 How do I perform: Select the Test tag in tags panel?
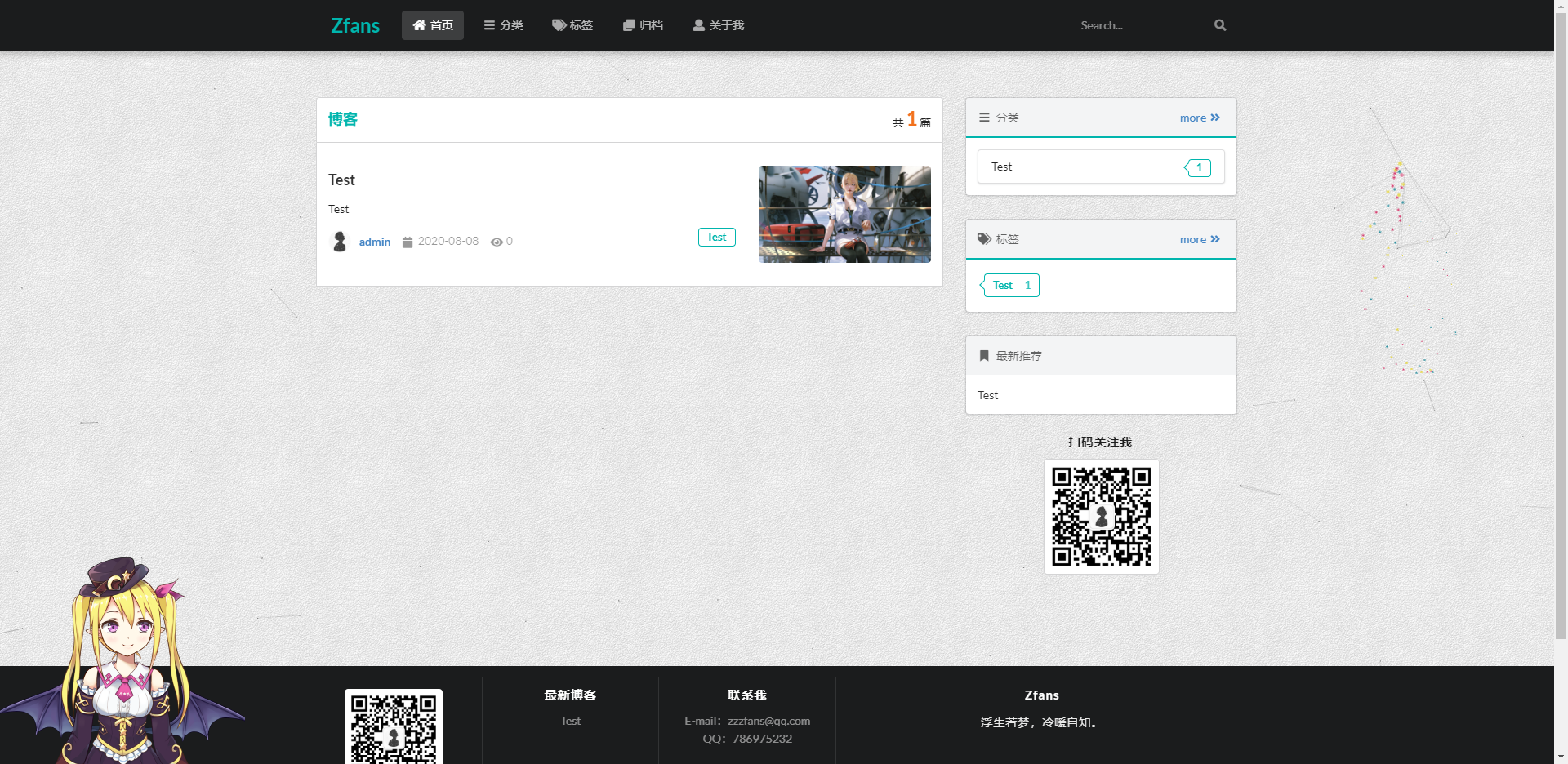coord(1010,285)
